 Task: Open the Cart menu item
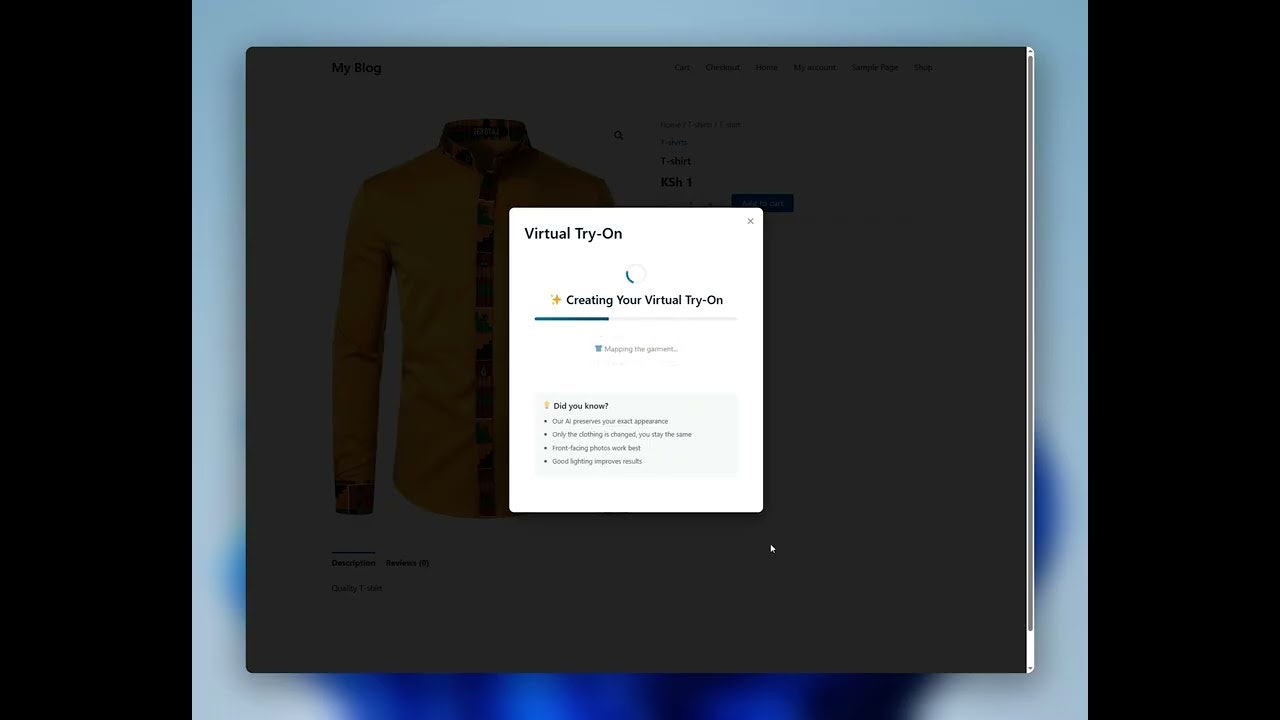coord(681,67)
